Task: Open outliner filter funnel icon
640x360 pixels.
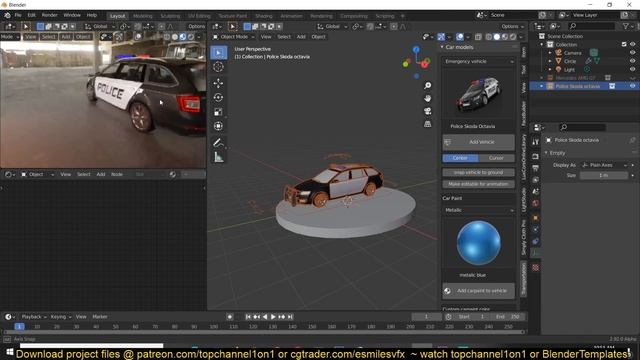Action: click(x=626, y=26)
